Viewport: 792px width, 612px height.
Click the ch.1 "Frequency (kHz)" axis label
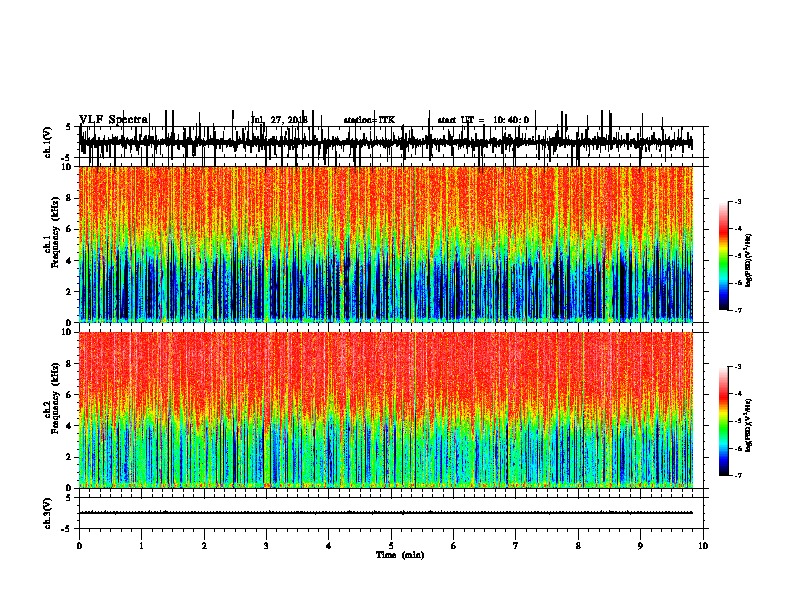coord(56,232)
